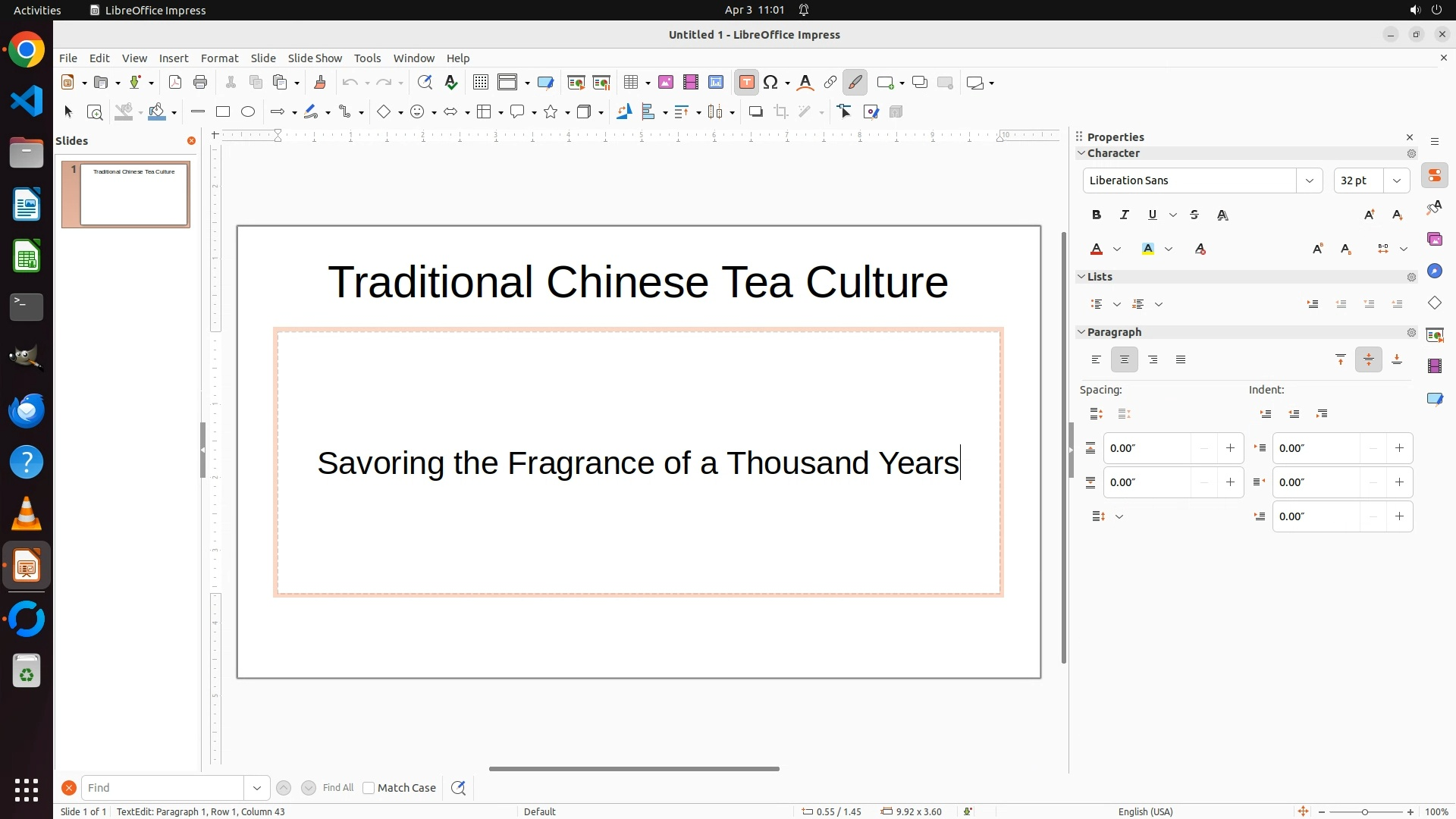Open the Slide Show menu
Viewport: 1456px width, 819px height.
pos(315,58)
